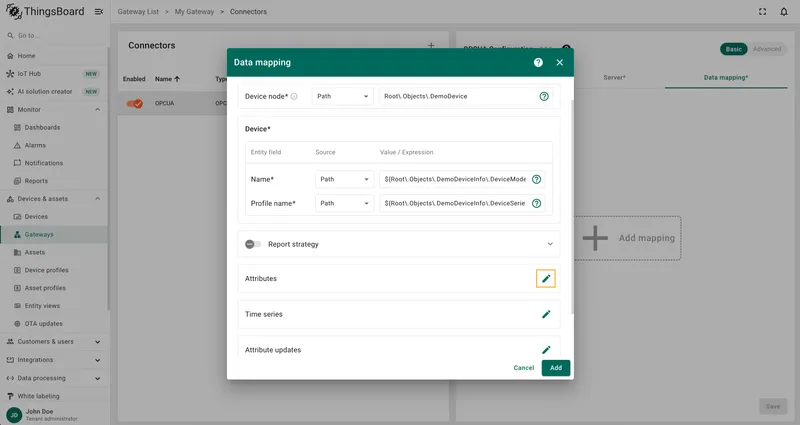
Task: Switch configuration to Basic mode
Action: pyautogui.click(x=733, y=49)
